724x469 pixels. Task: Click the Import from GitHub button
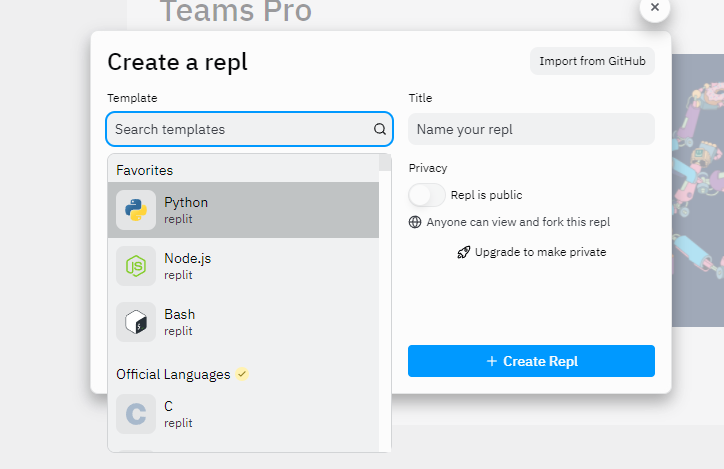point(592,61)
